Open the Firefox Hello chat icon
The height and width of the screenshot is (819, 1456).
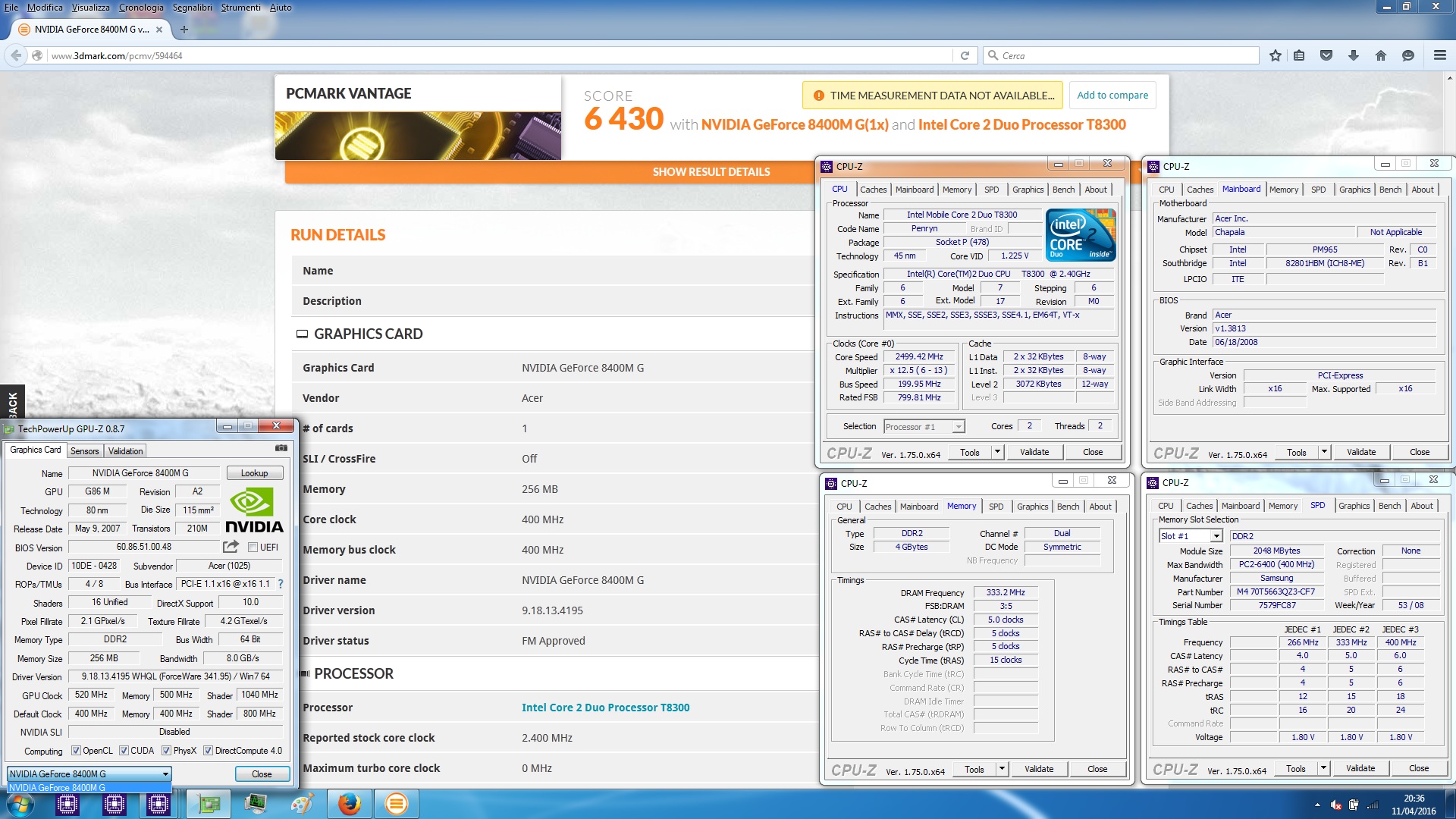point(1408,55)
